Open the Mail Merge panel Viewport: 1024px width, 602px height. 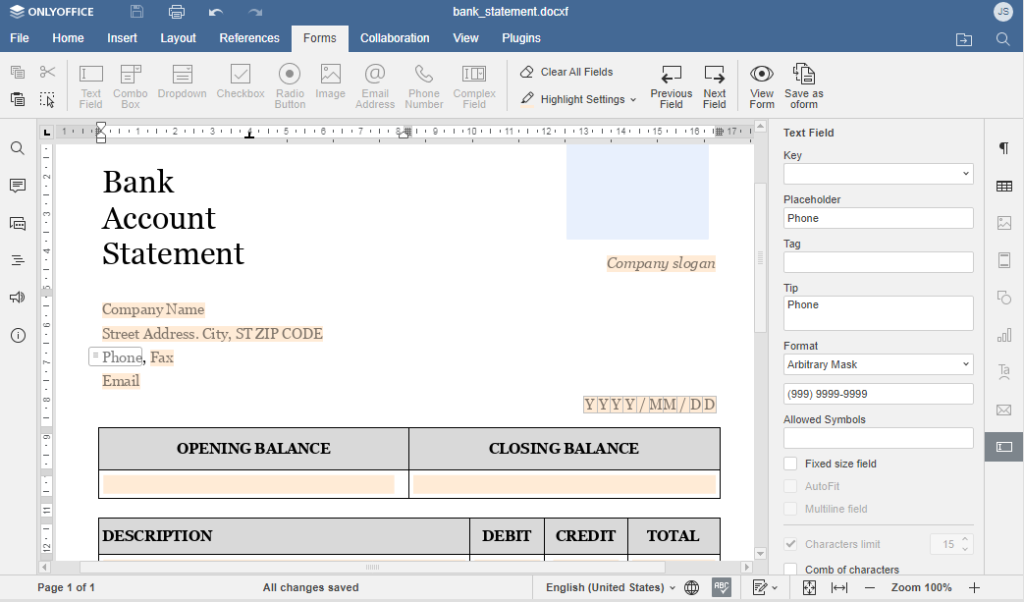click(1004, 410)
